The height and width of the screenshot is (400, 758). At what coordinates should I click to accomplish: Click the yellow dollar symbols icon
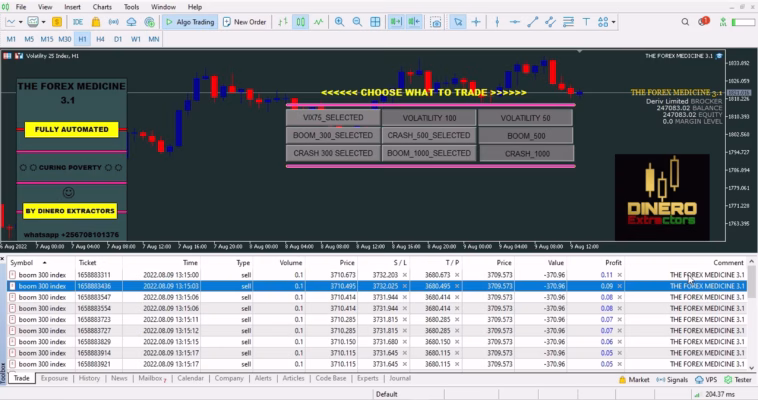(x=57, y=22)
